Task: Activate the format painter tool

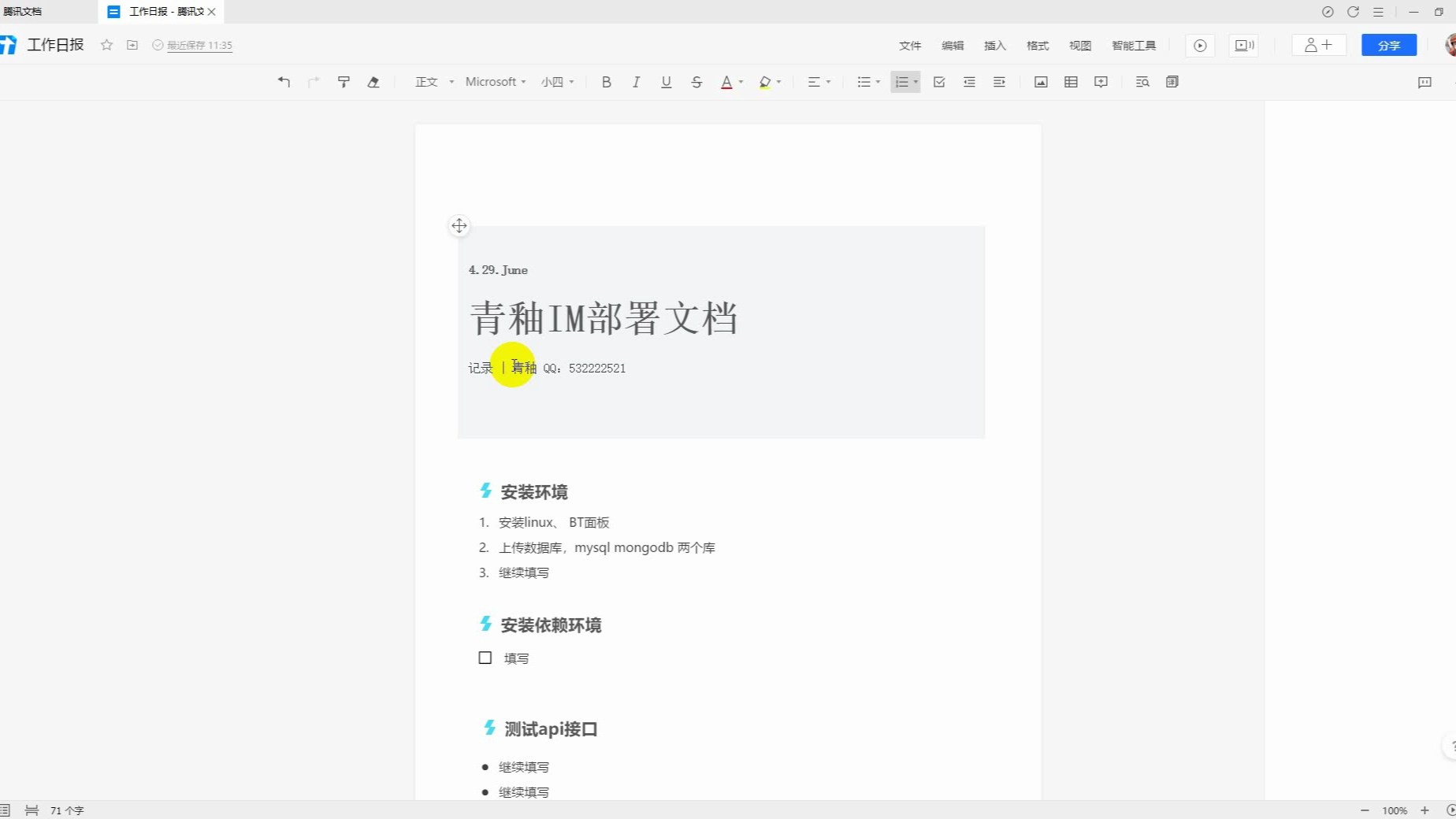Action: 344,82
